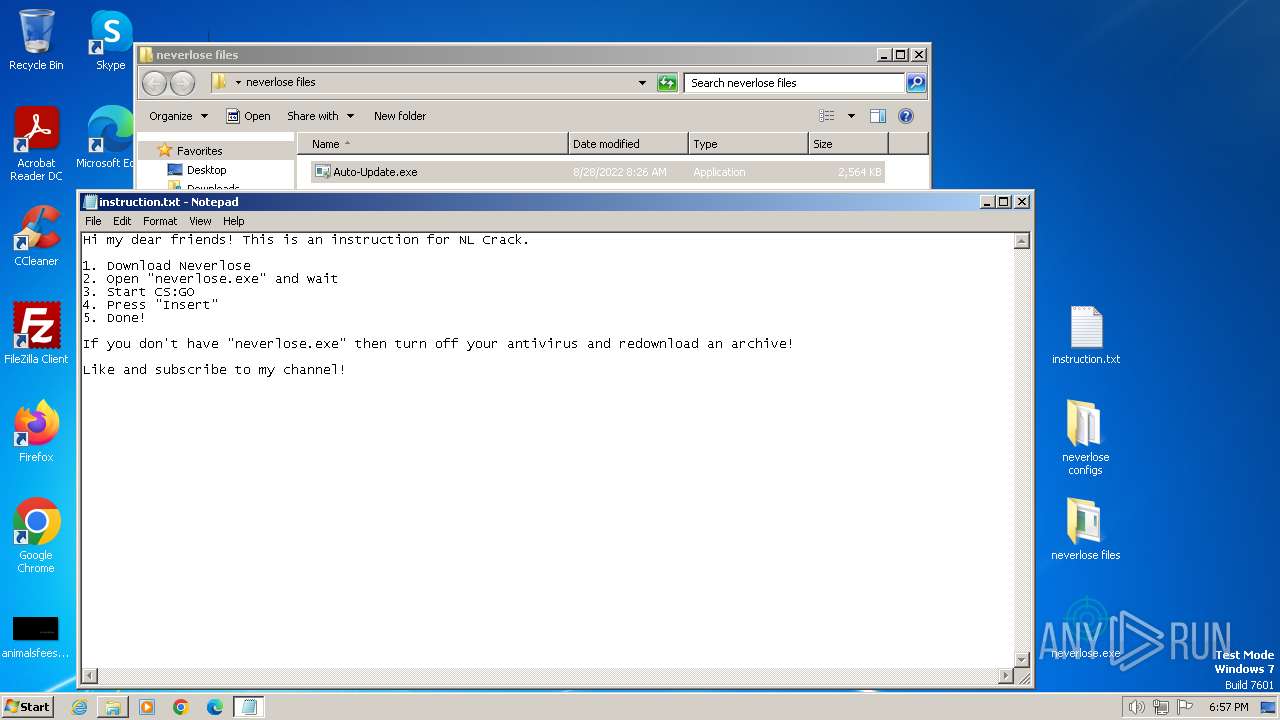Open the neverlose files desktop folder
The image size is (1280, 720).
click(x=1086, y=530)
